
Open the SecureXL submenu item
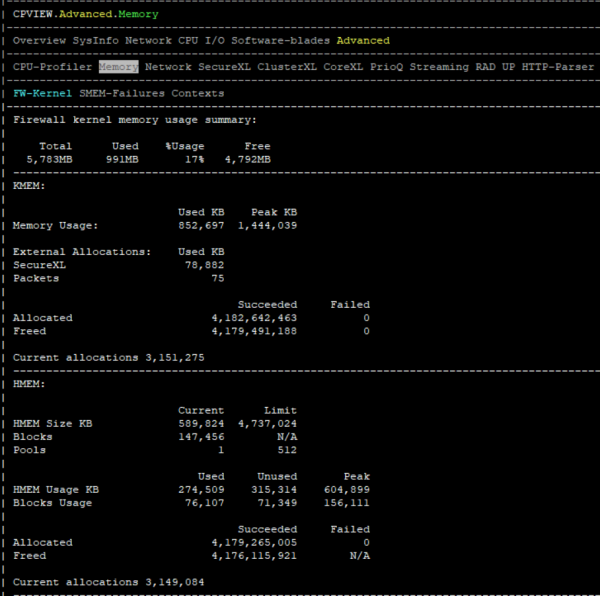coord(225,67)
